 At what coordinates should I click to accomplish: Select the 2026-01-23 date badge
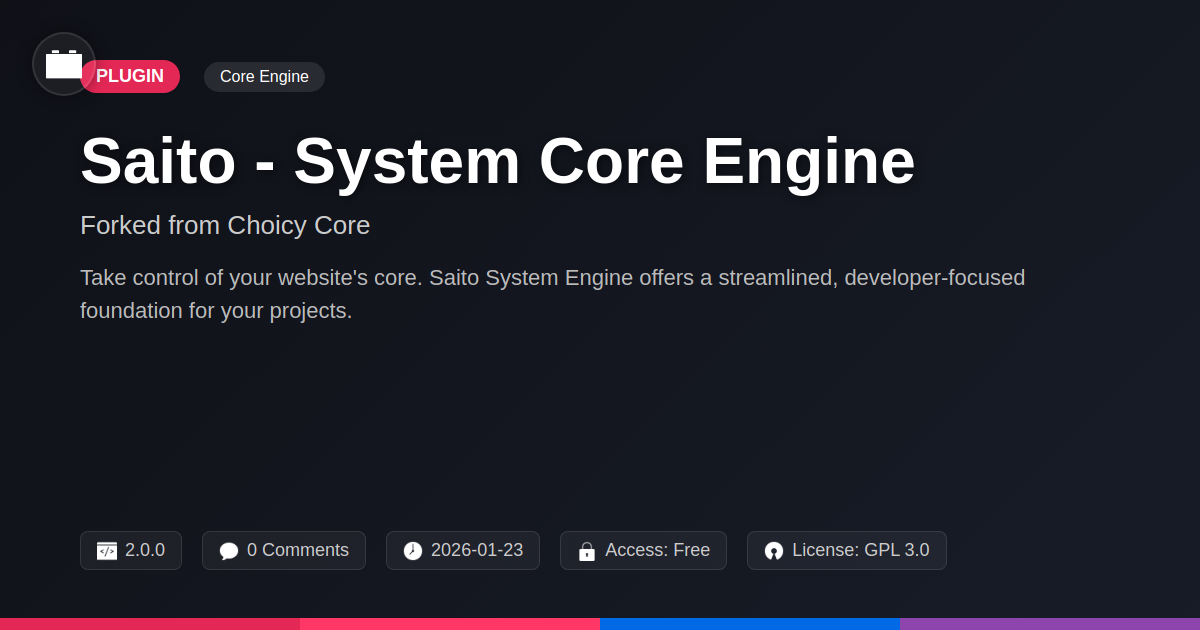coord(463,550)
